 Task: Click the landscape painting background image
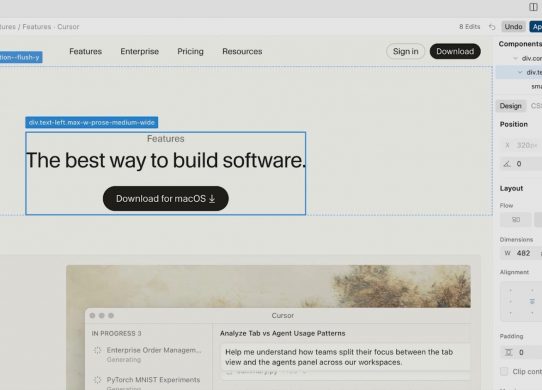click(268, 286)
